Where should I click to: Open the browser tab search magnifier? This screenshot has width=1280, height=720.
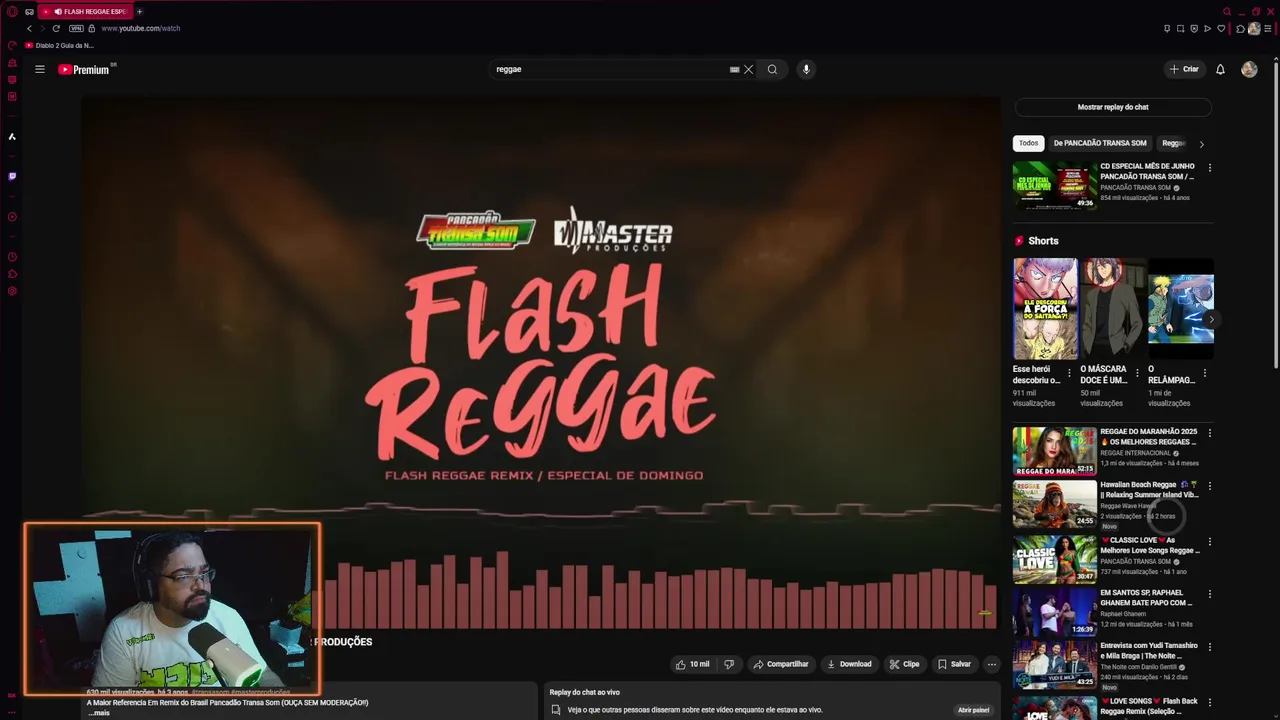pyautogui.click(x=1227, y=11)
